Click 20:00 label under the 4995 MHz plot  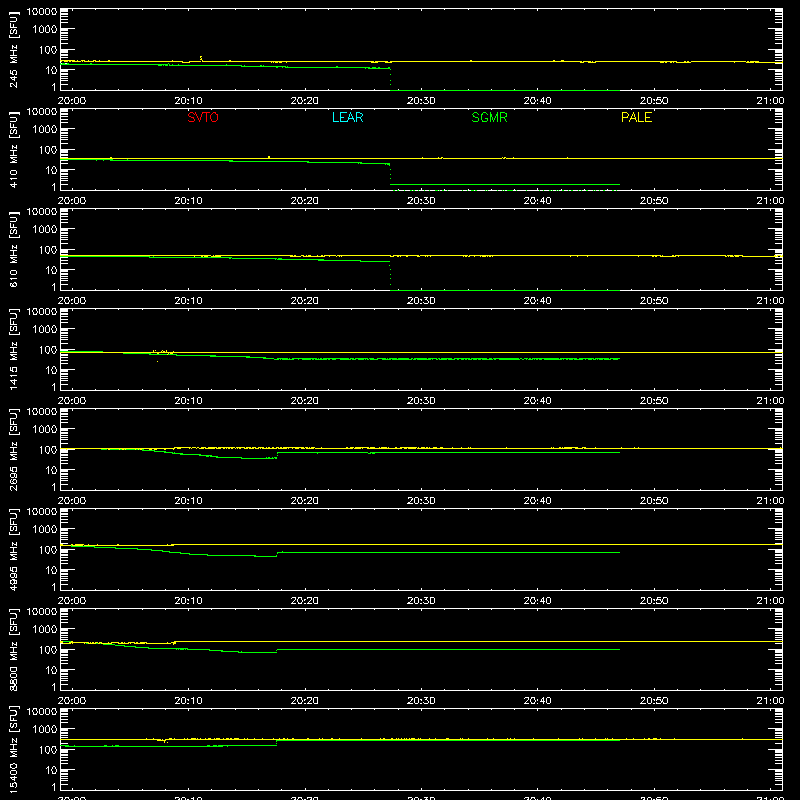pos(72,601)
